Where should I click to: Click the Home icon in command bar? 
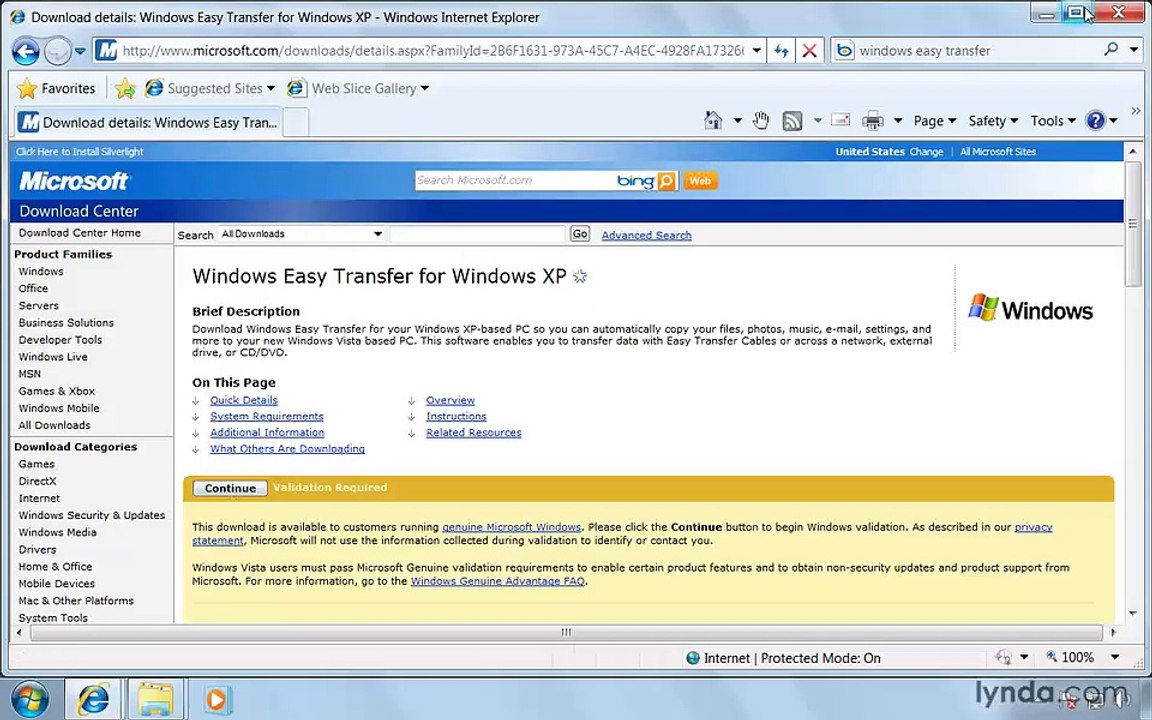pos(713,120)
